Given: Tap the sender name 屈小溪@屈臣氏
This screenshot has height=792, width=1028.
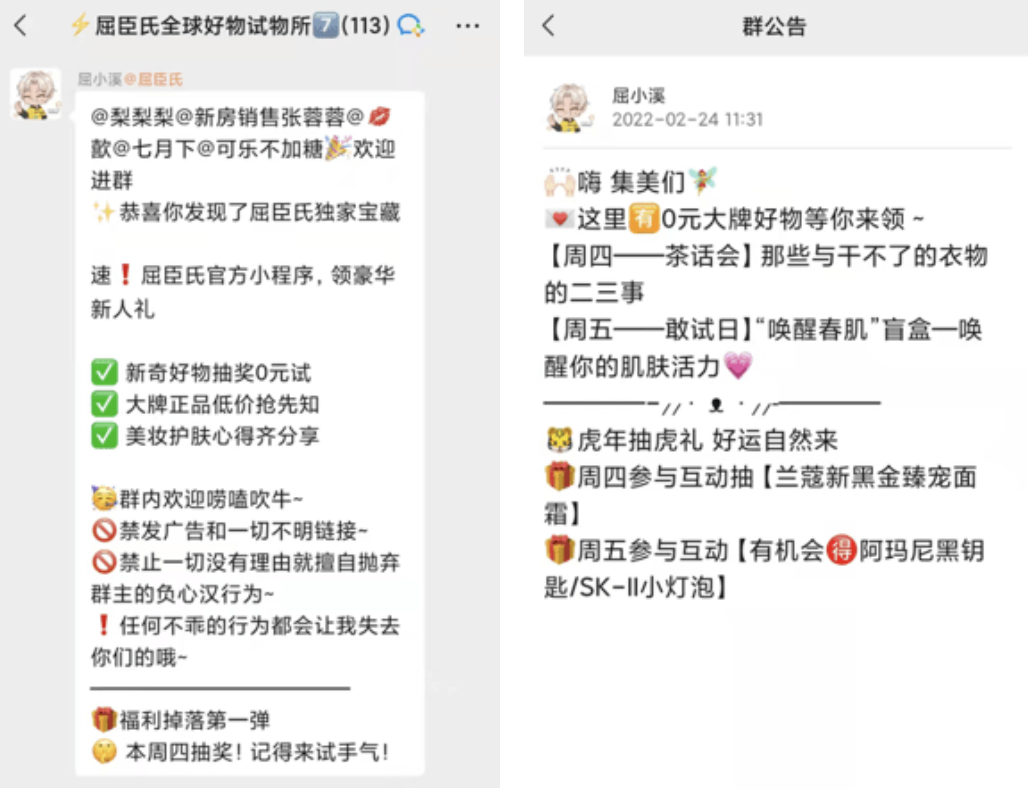Looking at the screenshot, I should click(x=130, y=79).
